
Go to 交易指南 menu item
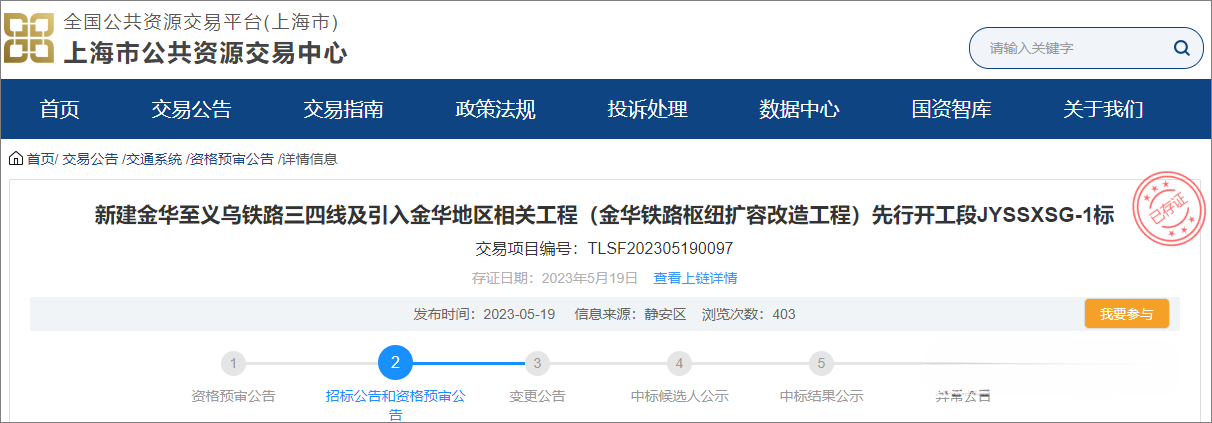(x=343, y=109)
